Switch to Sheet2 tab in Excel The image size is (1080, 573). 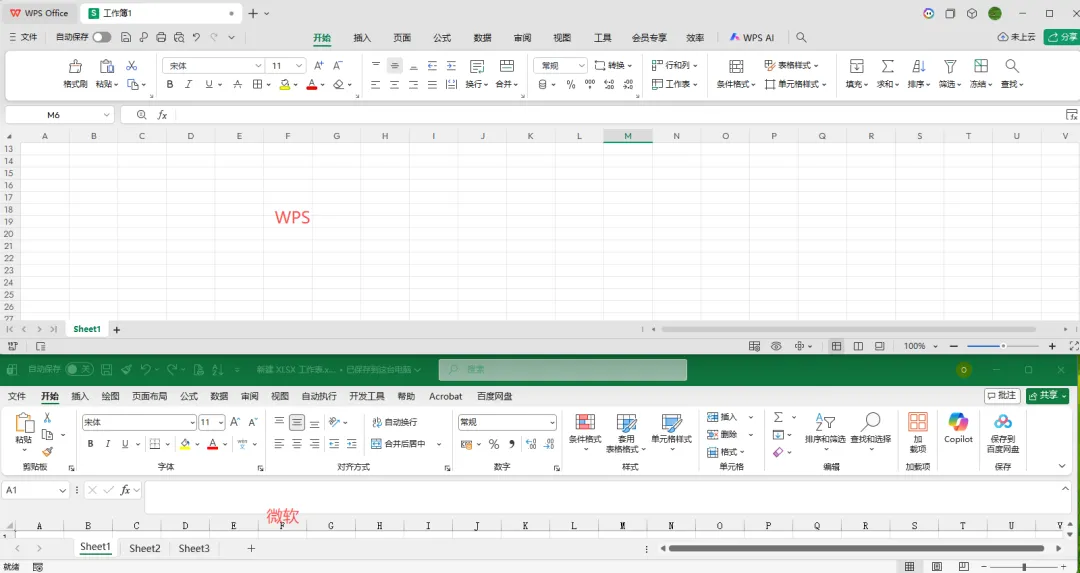click(145, 548)
